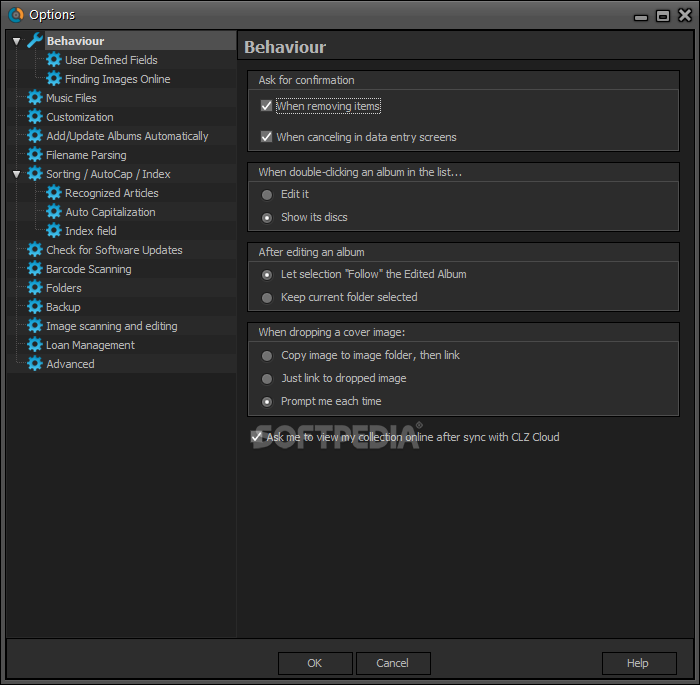This screenshot has width=700, height=685.
Task: Open Finding Images Online settings
Action: point(117,79)
